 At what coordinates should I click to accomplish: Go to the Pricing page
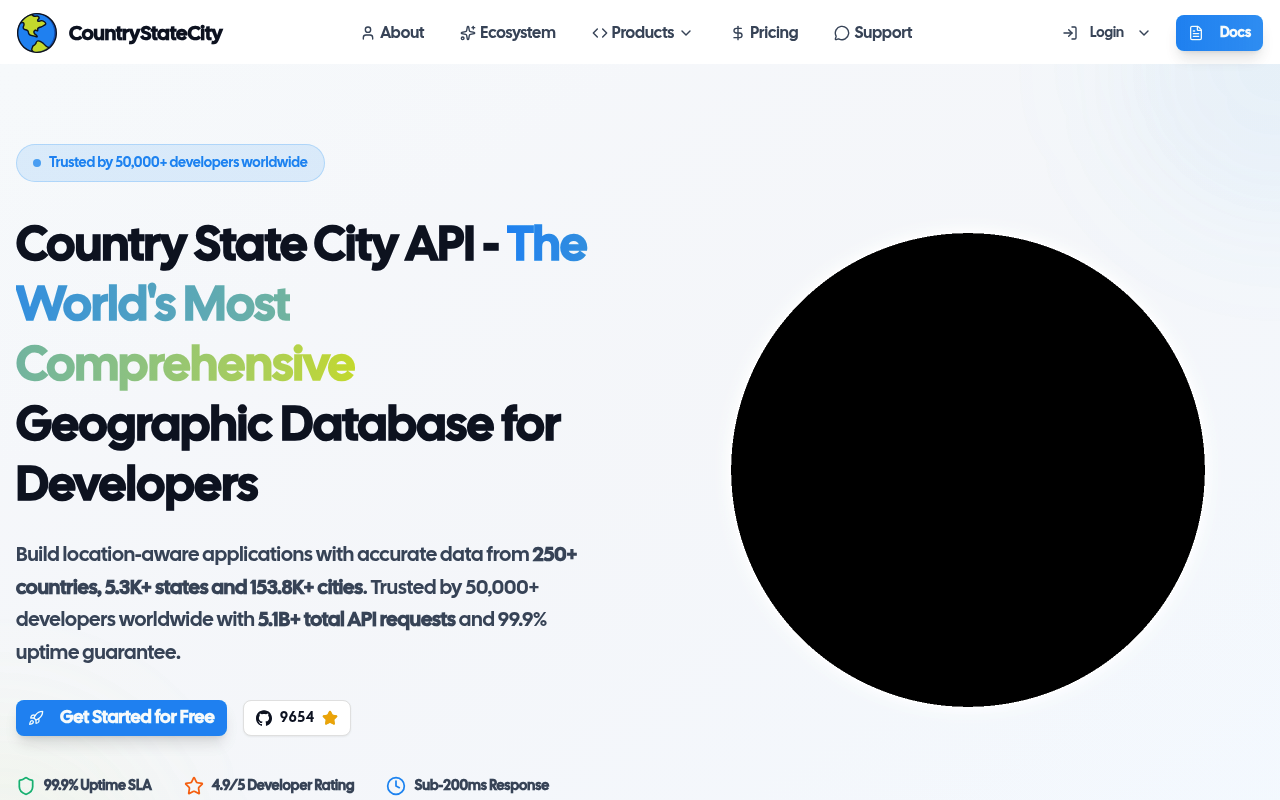click(764, 33)
